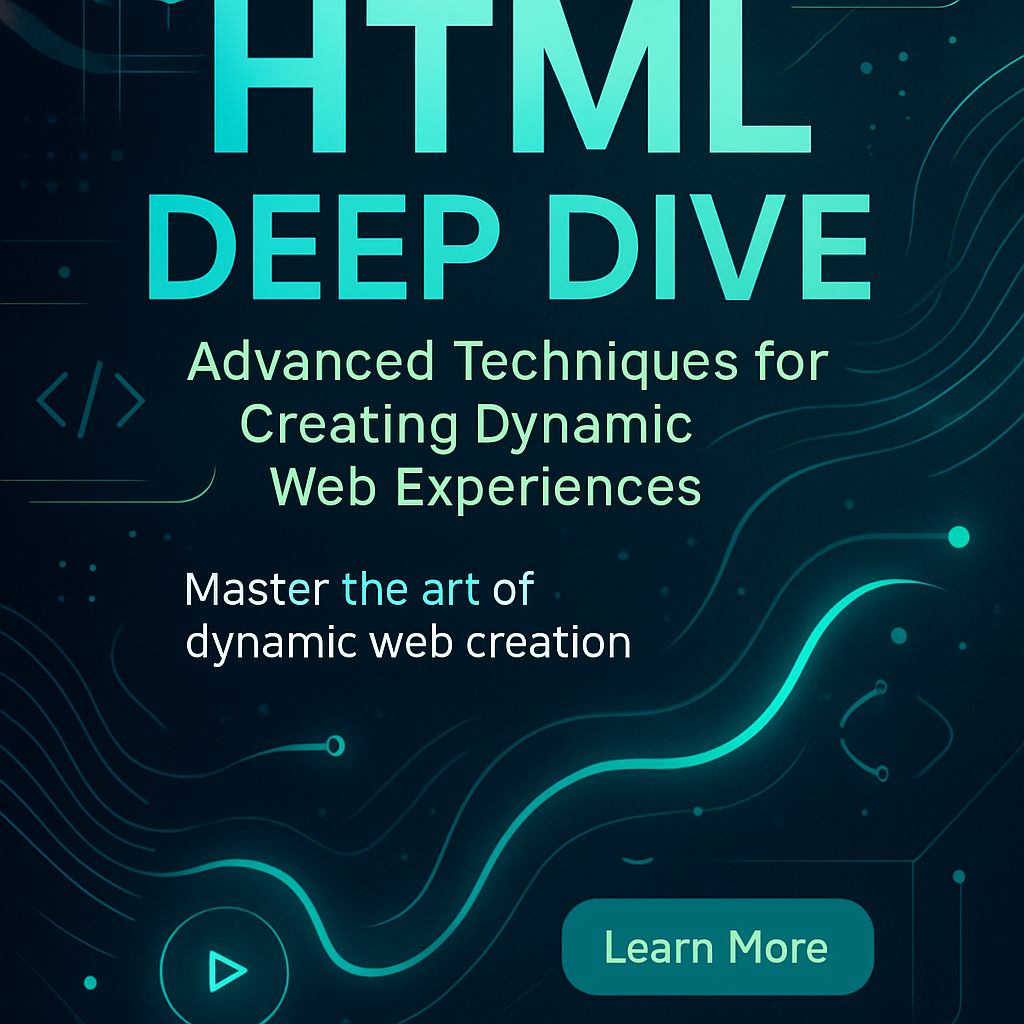
Task: Click the four-dot square cluster left of the tagline
Action: [x=77, y=582]
